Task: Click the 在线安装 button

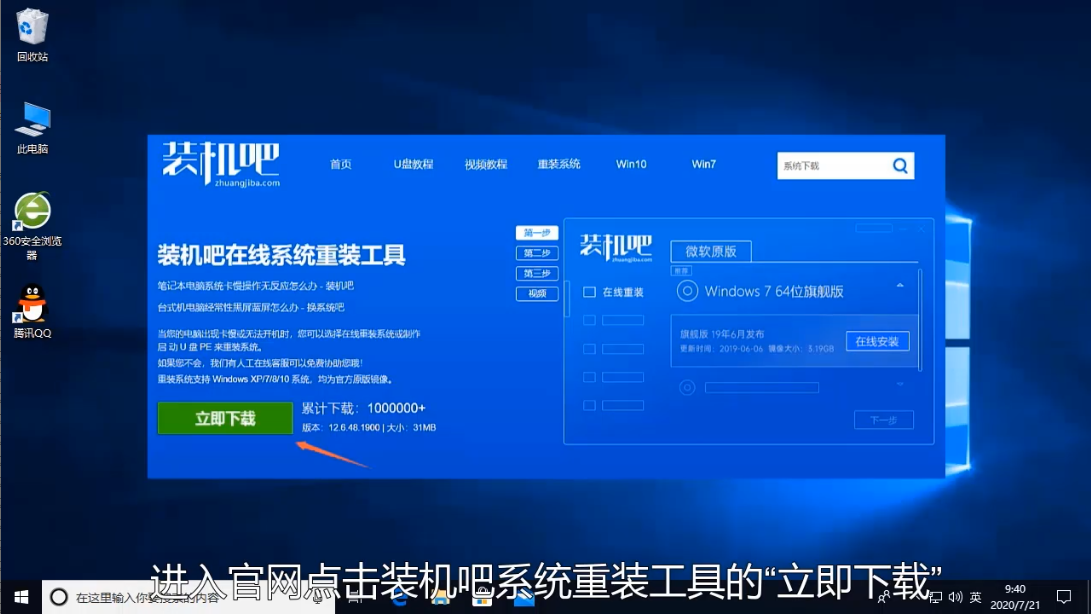Action: (x=877, y=341)
